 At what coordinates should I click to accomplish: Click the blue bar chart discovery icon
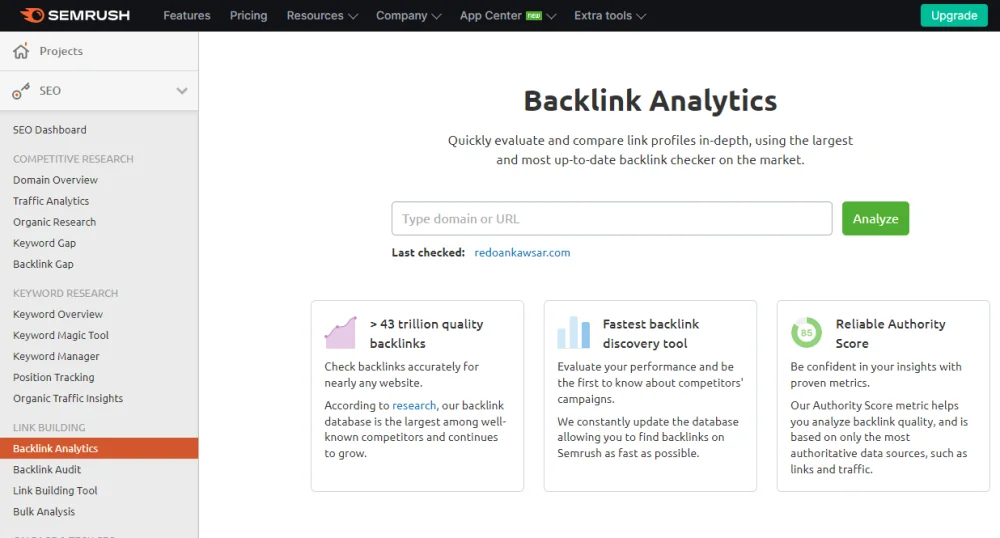tap(573, 333)
